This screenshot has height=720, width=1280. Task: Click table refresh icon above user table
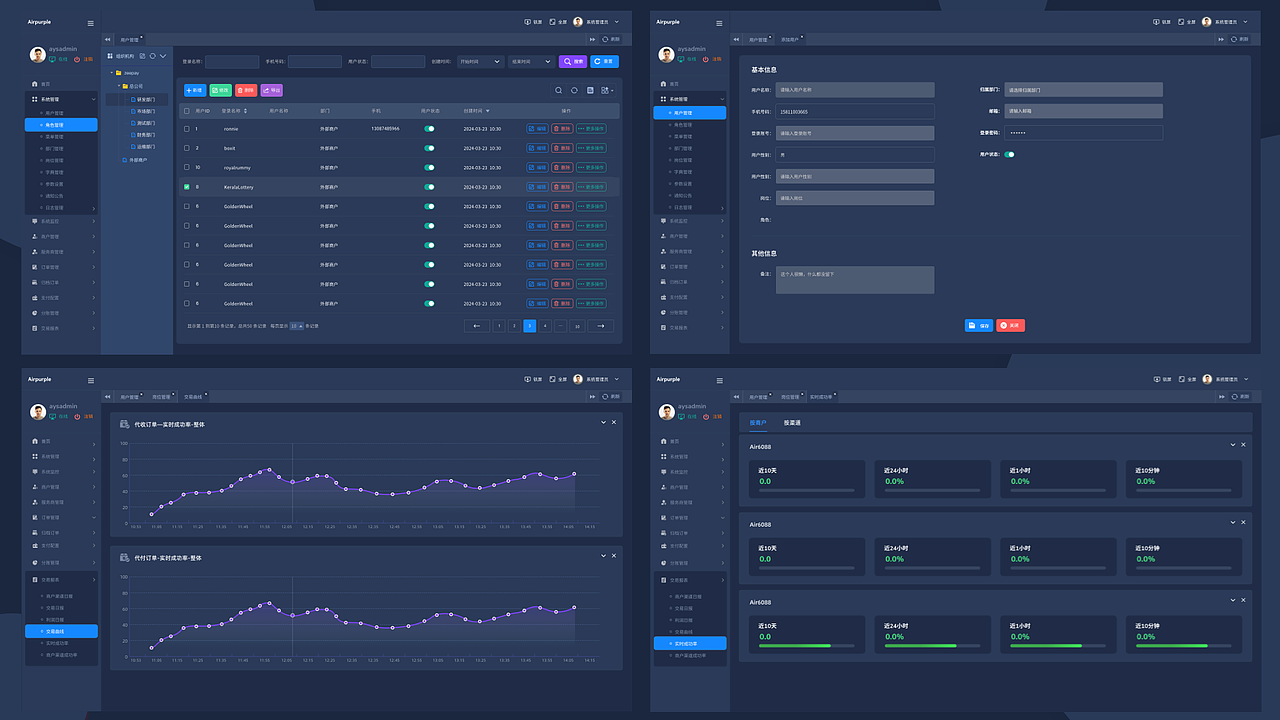click(574, 90)
